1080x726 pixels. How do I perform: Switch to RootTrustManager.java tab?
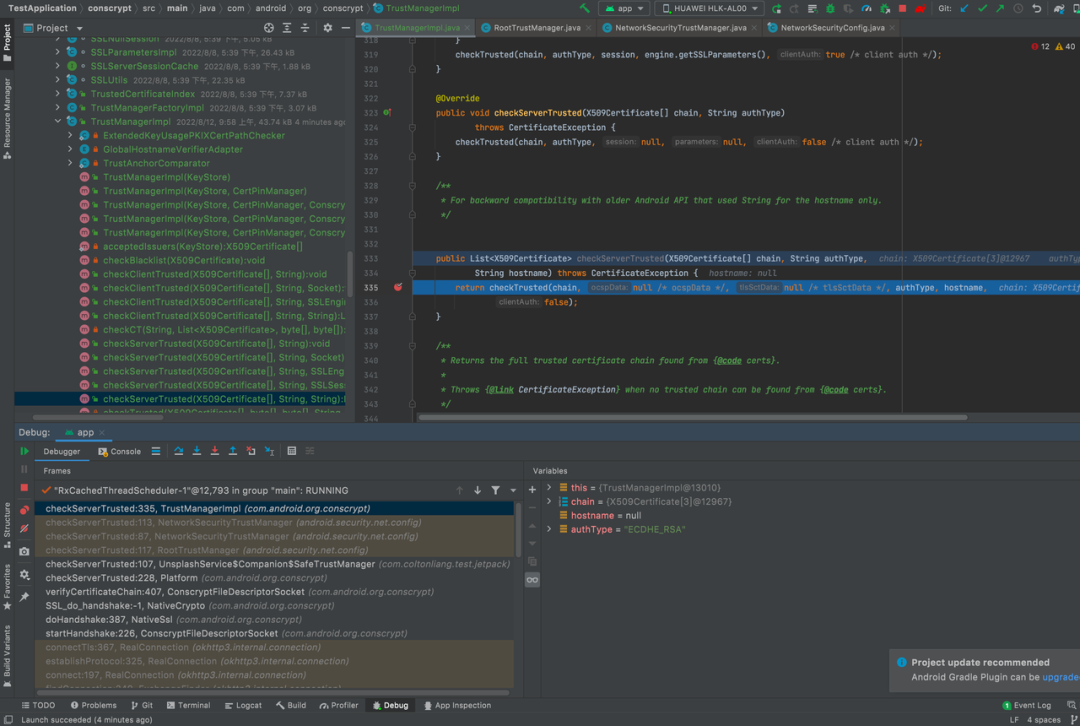click(537, 28)
